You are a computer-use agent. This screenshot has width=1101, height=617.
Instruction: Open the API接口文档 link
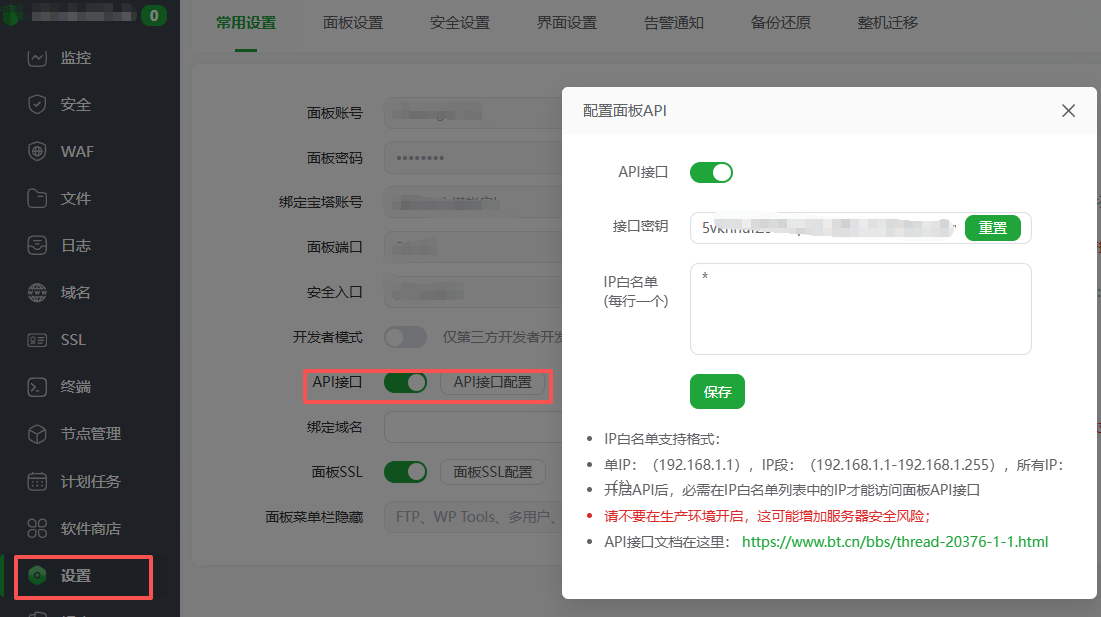click(x=895, y=541)
